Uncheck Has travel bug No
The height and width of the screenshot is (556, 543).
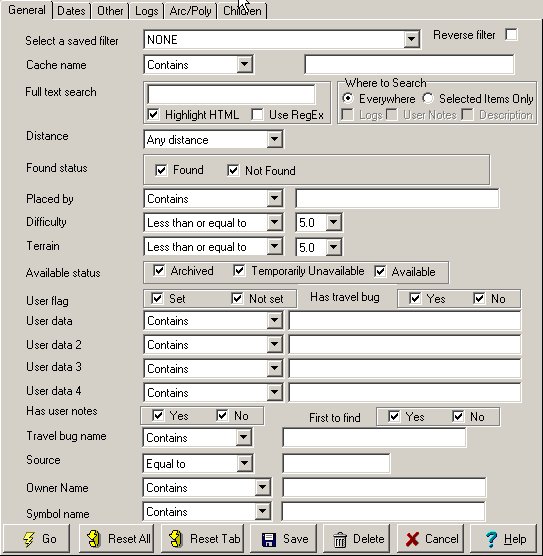[479, 298]
